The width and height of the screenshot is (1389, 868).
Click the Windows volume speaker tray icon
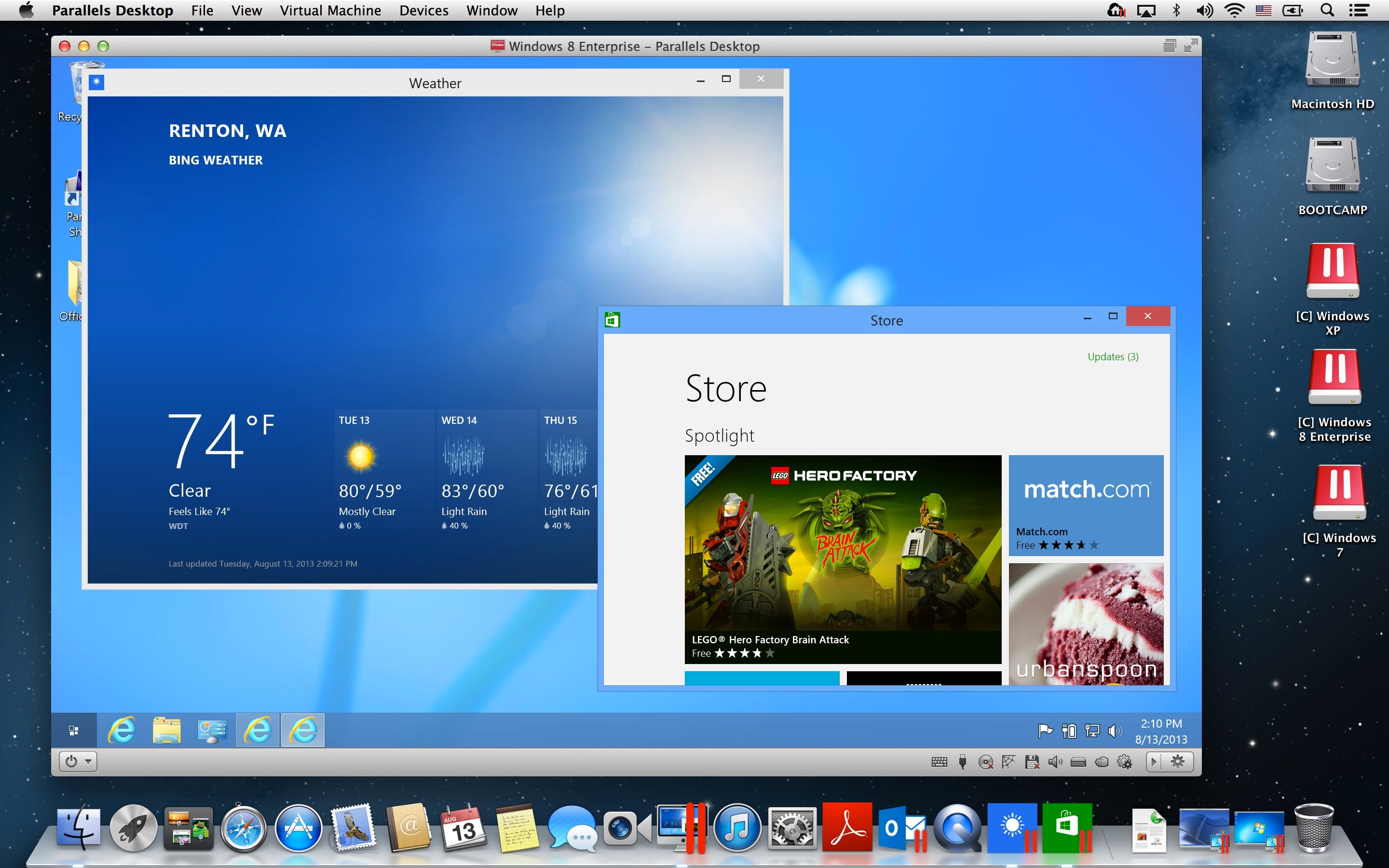pos(1114,731)
